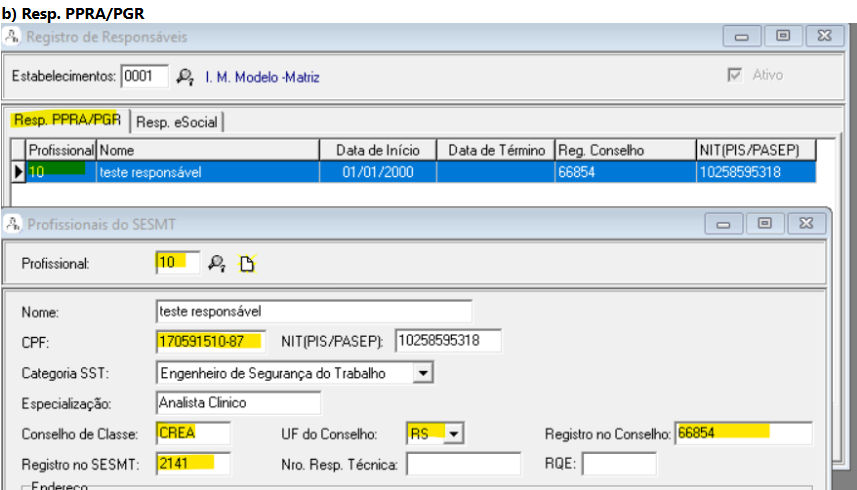Viewport: 857px width, 490px height.
Task: Select the teste responsável table row
Action: [208, 171]
